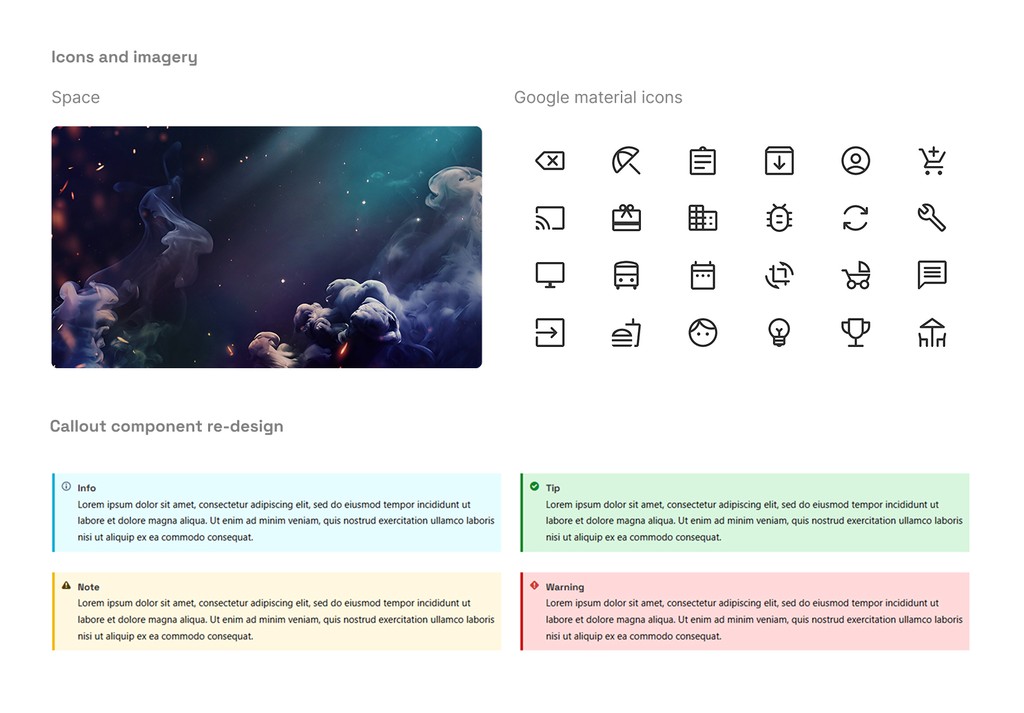Click the body text in the blue Info callout
This screenshot has width=1024, height=713.
(x=286, y=521)
